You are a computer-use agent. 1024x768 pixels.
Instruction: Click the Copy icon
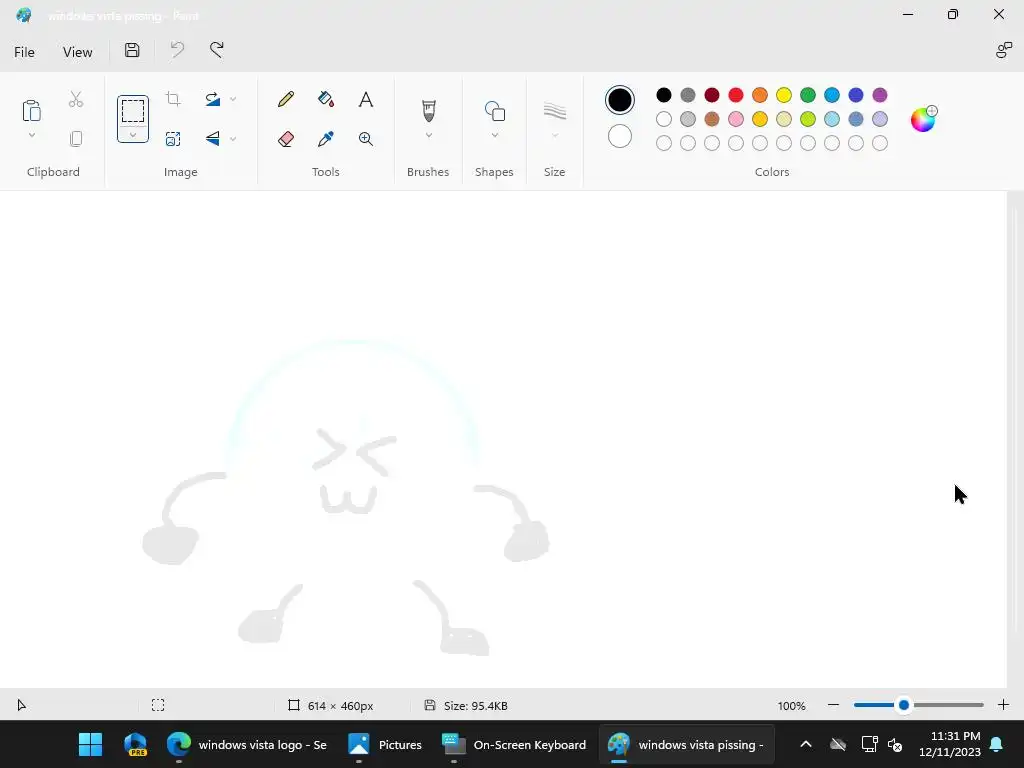pyautogui.click(x=76, y=138)
